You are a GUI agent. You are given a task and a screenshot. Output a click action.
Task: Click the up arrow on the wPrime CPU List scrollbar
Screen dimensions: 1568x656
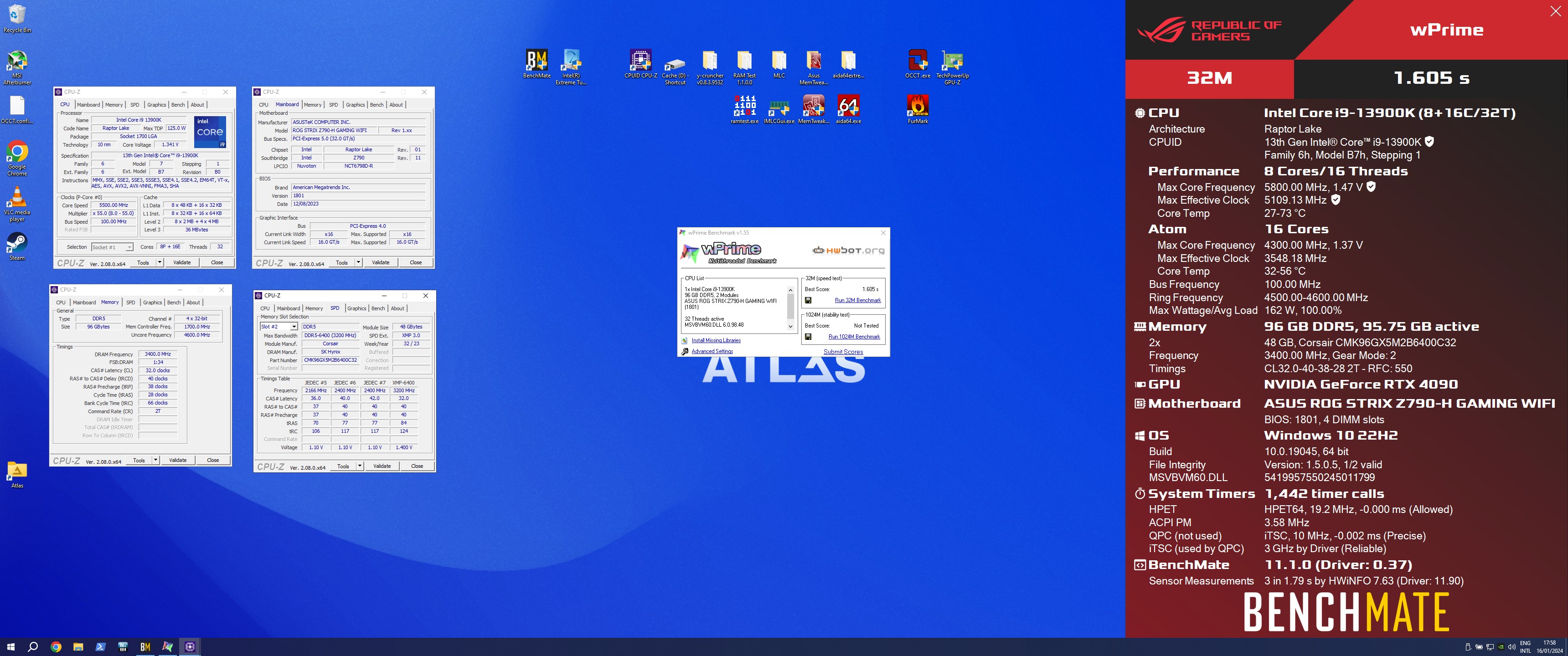click(791, 290)
